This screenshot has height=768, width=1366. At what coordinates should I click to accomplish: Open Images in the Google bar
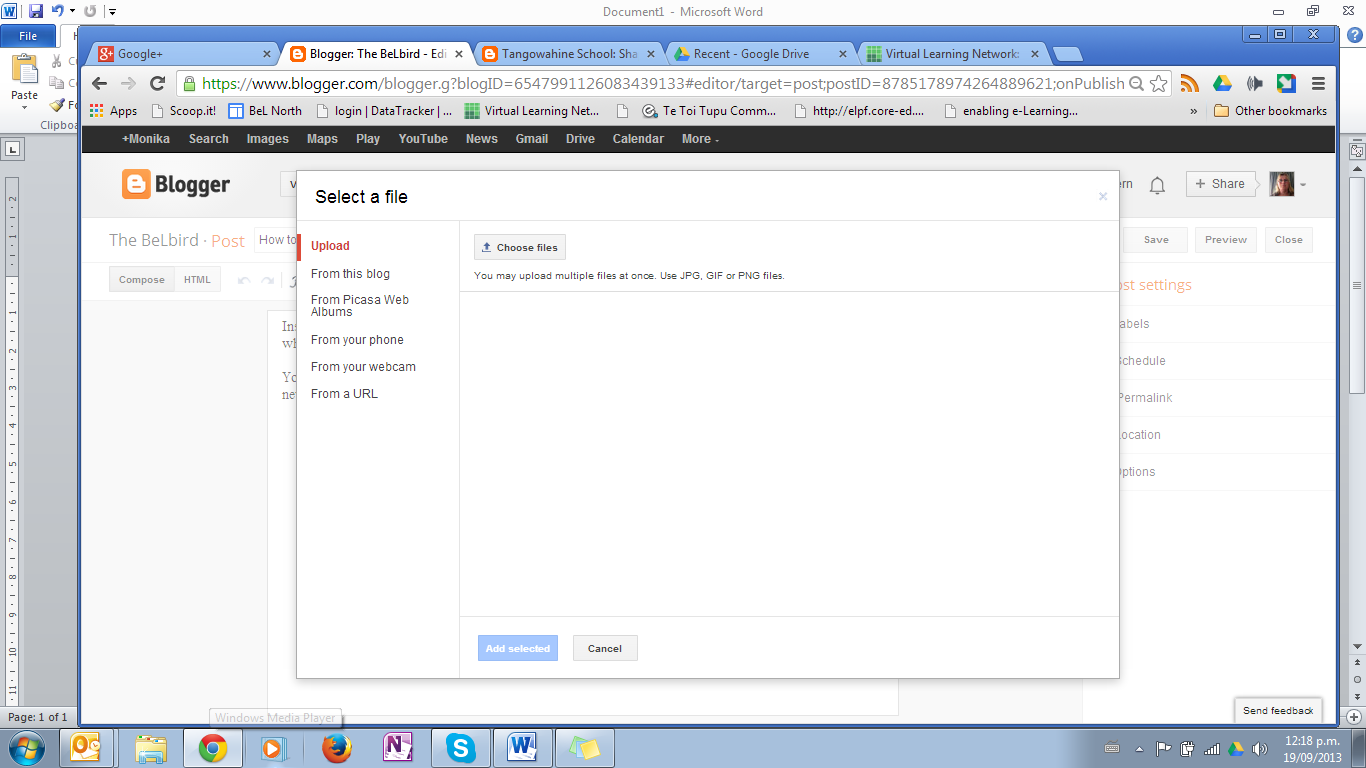(x=268, y=139)
